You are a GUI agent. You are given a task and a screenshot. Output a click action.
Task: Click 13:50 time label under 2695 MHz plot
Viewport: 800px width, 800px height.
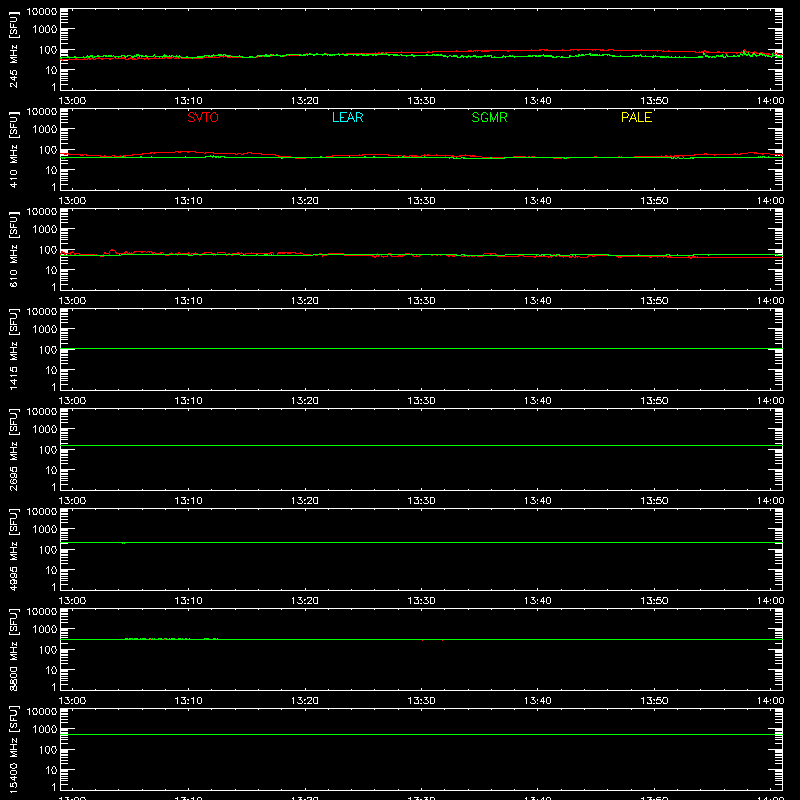(654, 501)
